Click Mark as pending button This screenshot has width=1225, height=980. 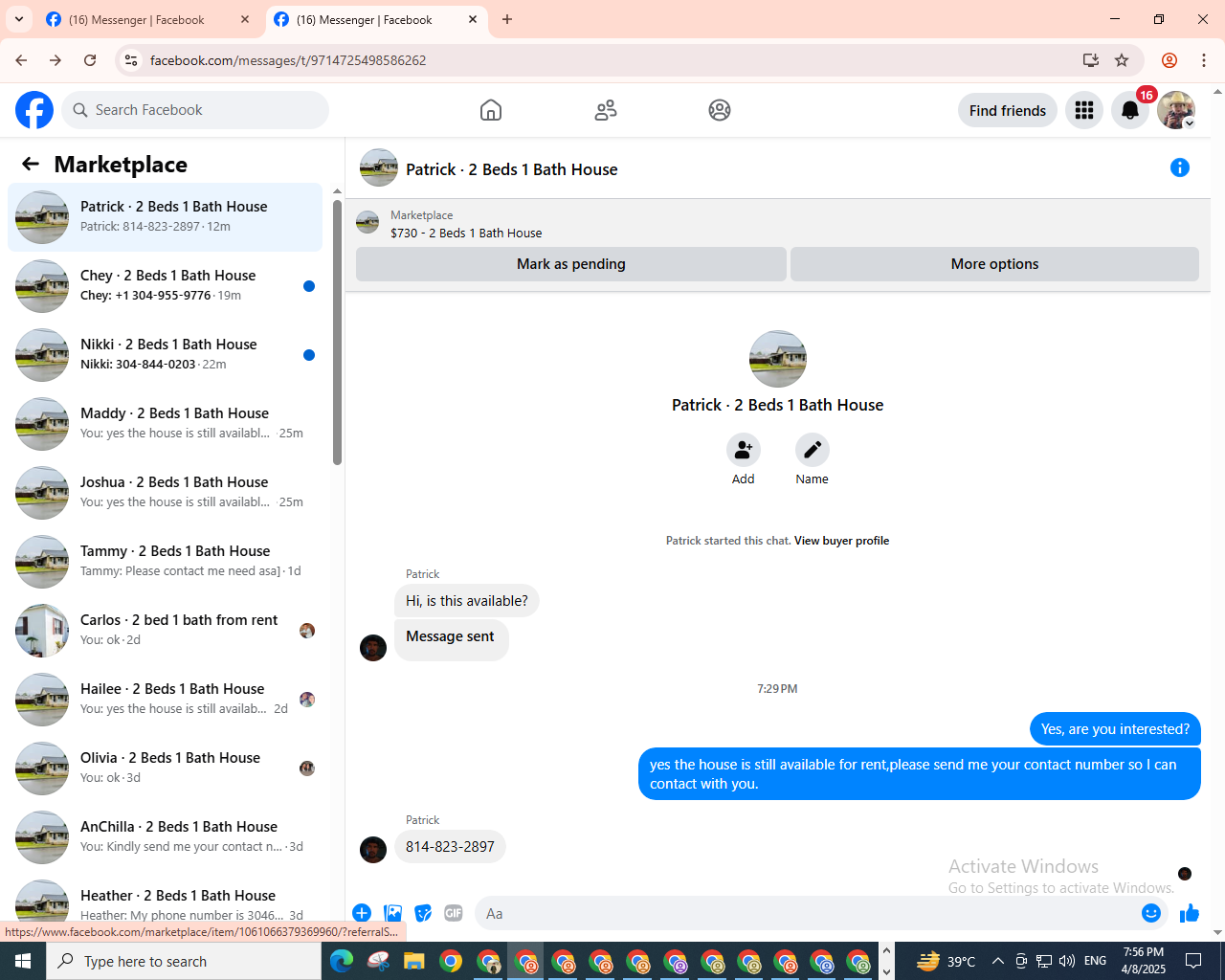coord(571,264)
